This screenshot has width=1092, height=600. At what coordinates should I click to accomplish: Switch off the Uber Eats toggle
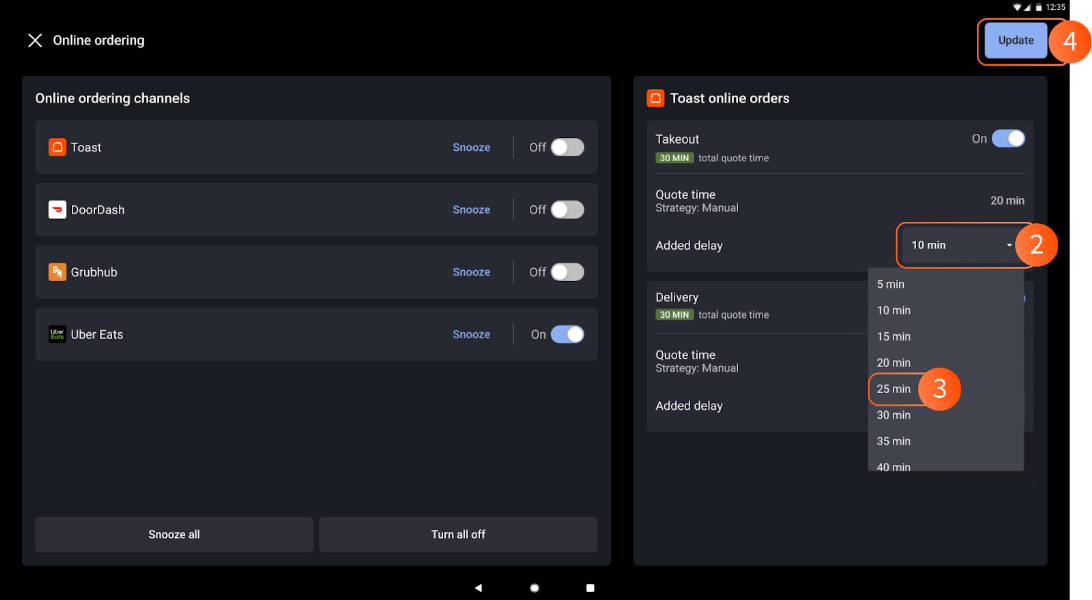(x=567, y=334)
